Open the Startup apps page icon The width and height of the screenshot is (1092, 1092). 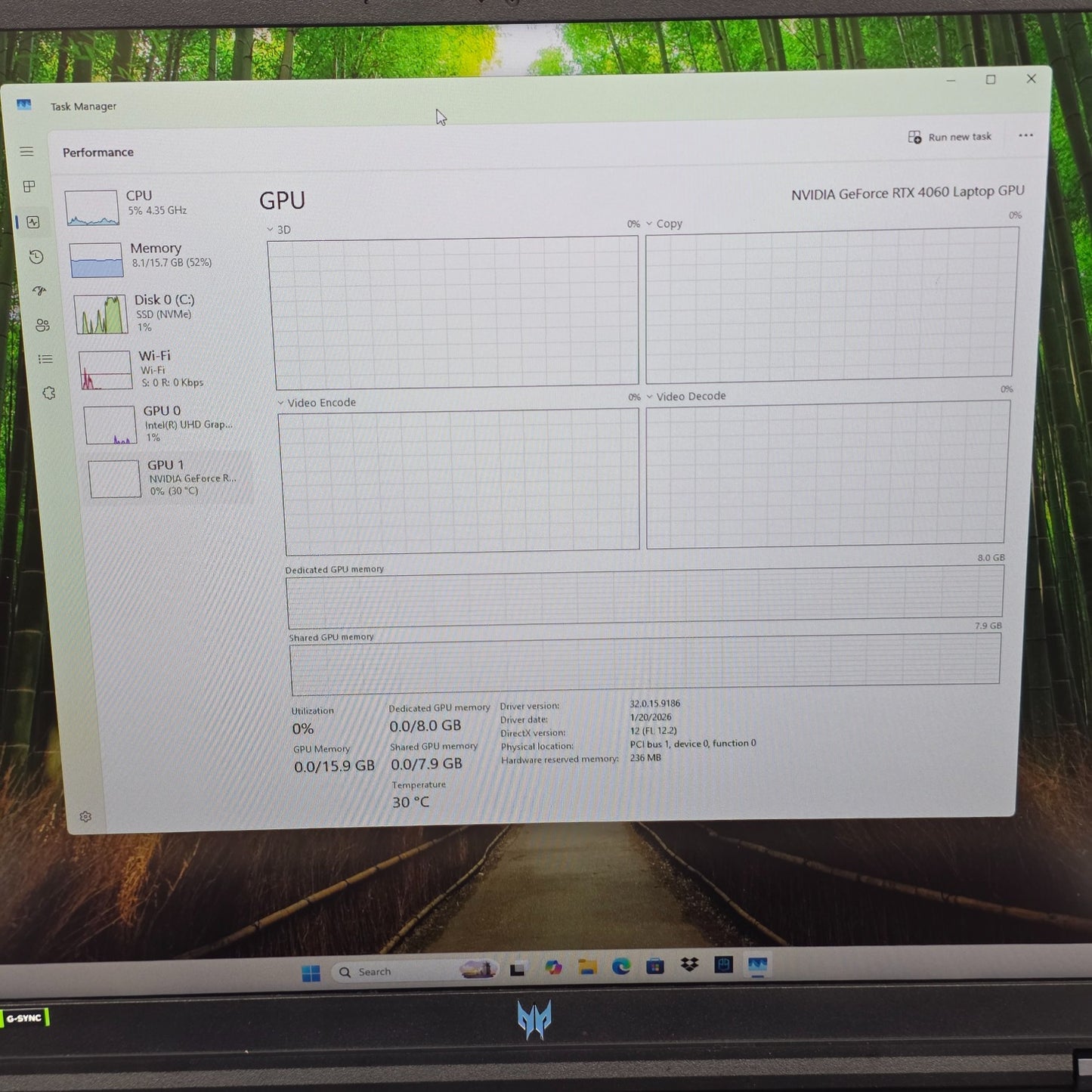(x=39, y=291)
